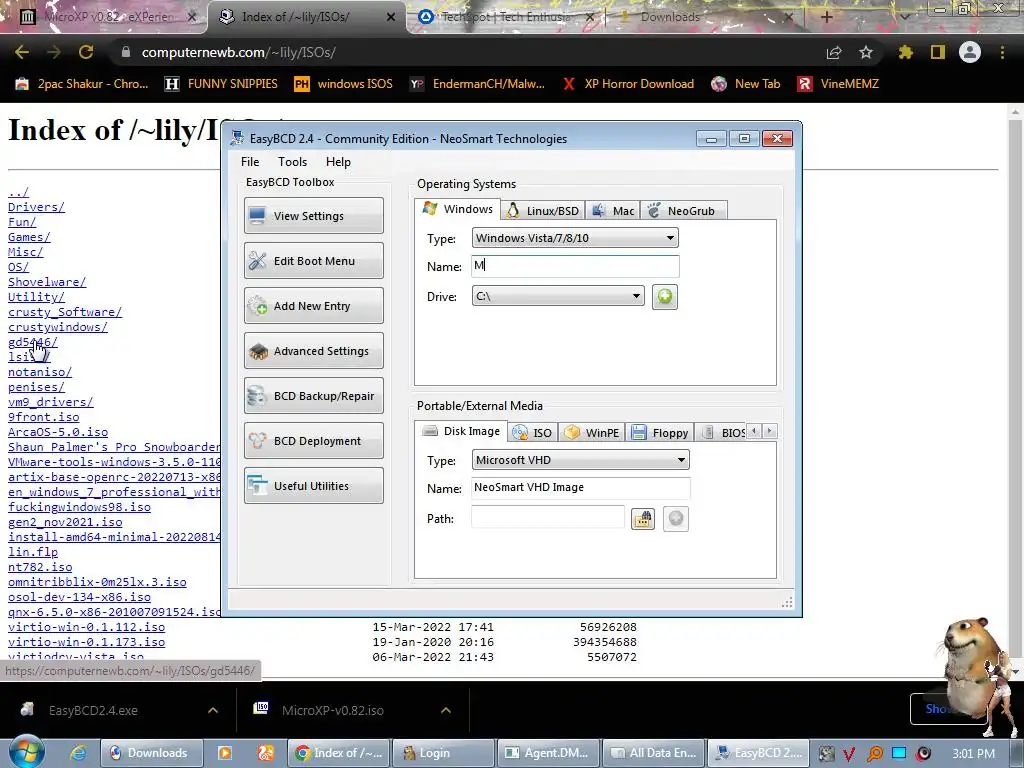Image resolution: width=1024 pixels, height=768 pixels.
Task: Open the VineMEMZ bookmark
Action: tap(839, 84)
